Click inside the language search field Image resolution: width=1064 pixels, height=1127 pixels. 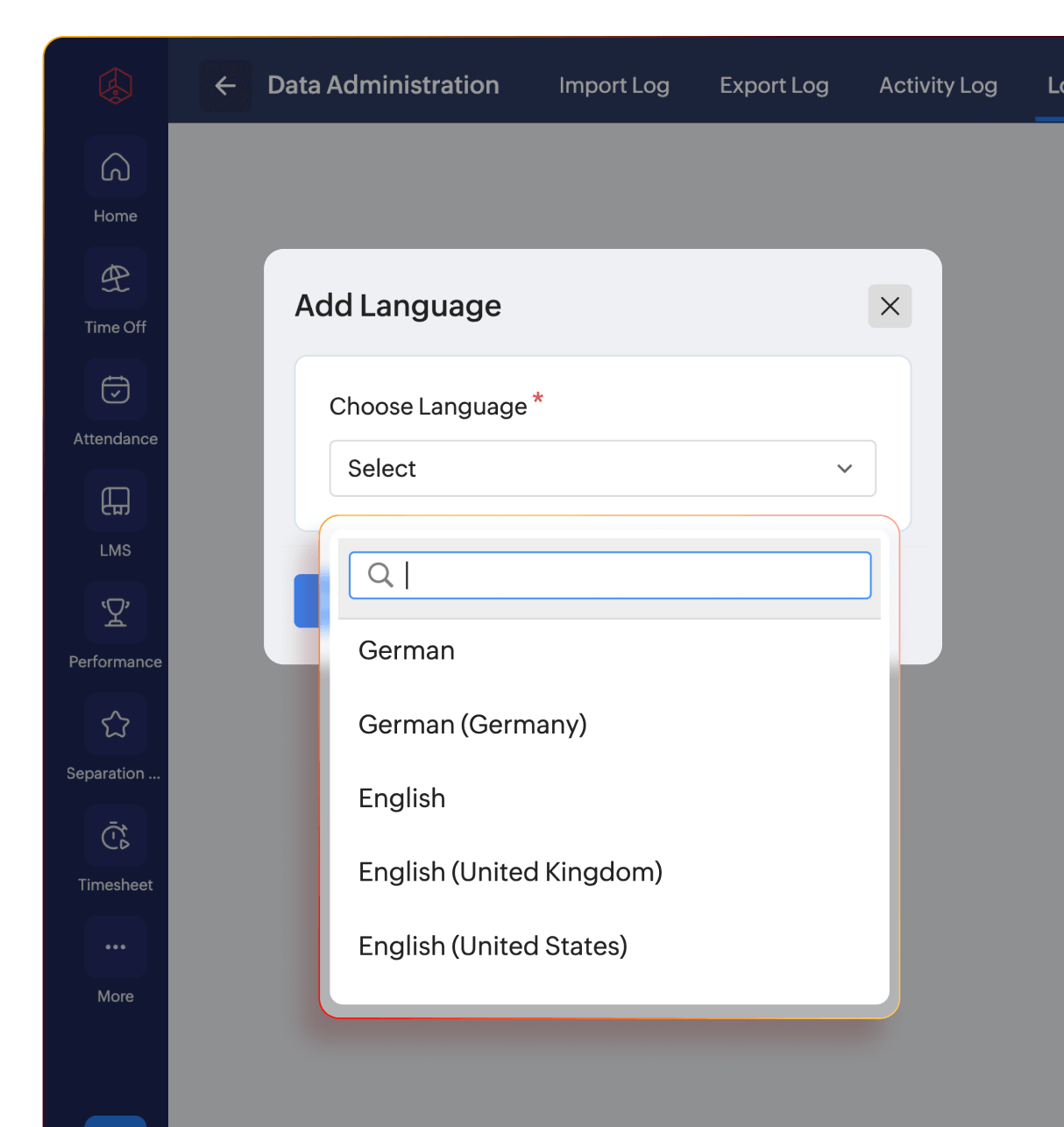[x=614, y=575]
